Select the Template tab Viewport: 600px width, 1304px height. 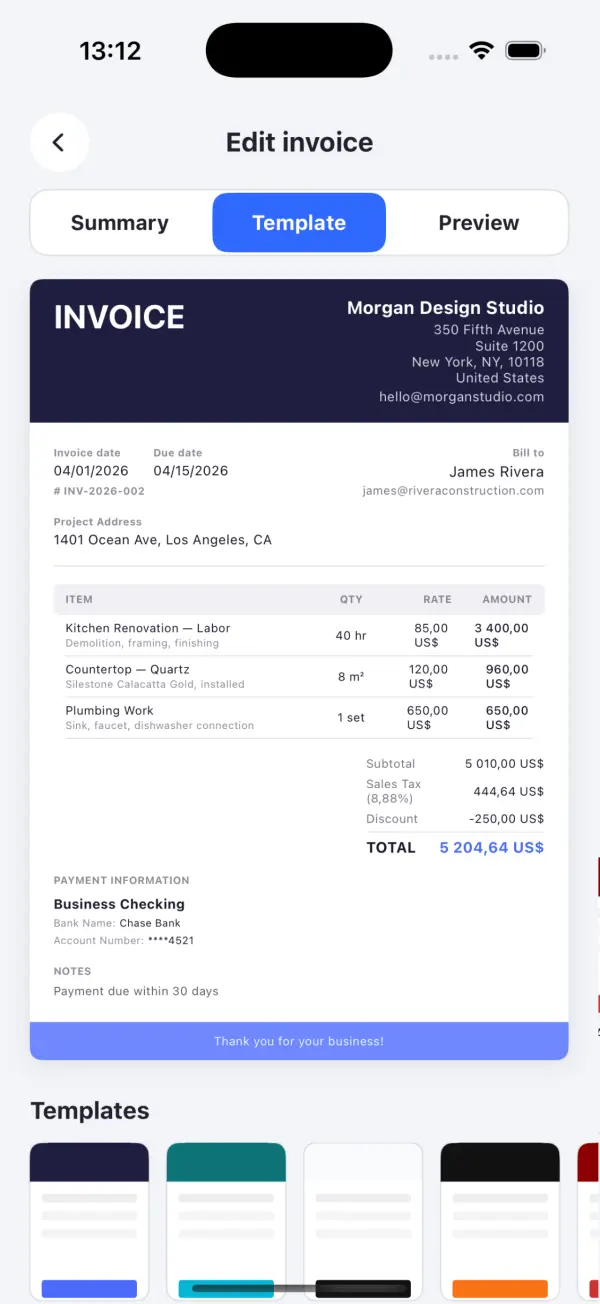coord(299,223)
